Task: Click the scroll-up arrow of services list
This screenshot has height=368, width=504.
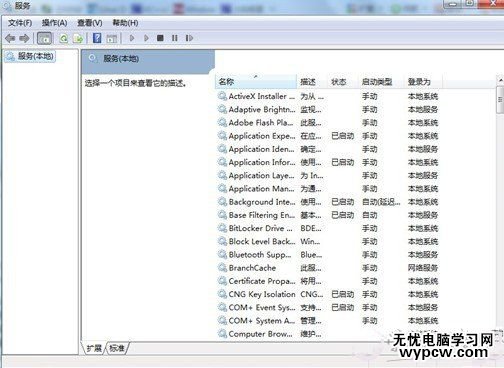Action: (x=500, y=80)
